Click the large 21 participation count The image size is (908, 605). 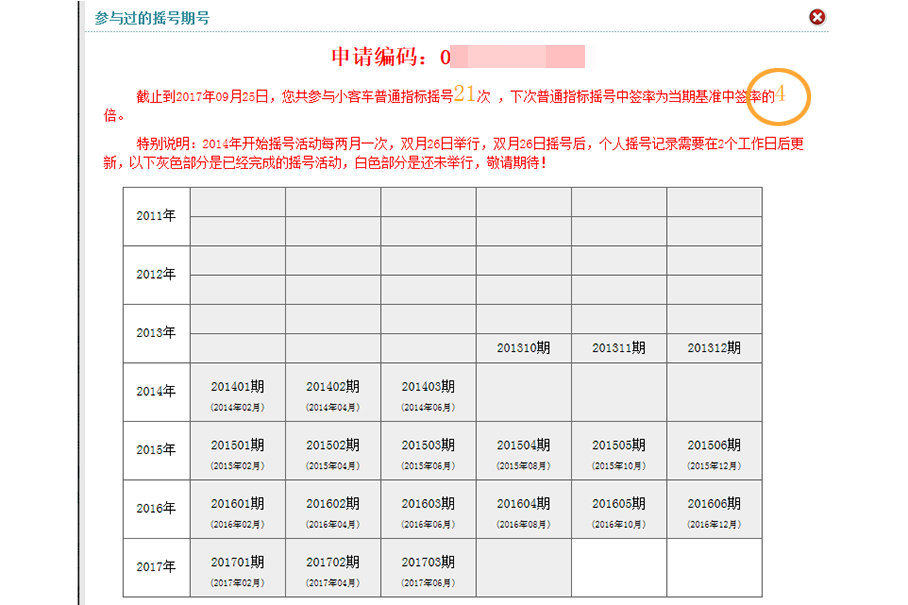point(464,94)
